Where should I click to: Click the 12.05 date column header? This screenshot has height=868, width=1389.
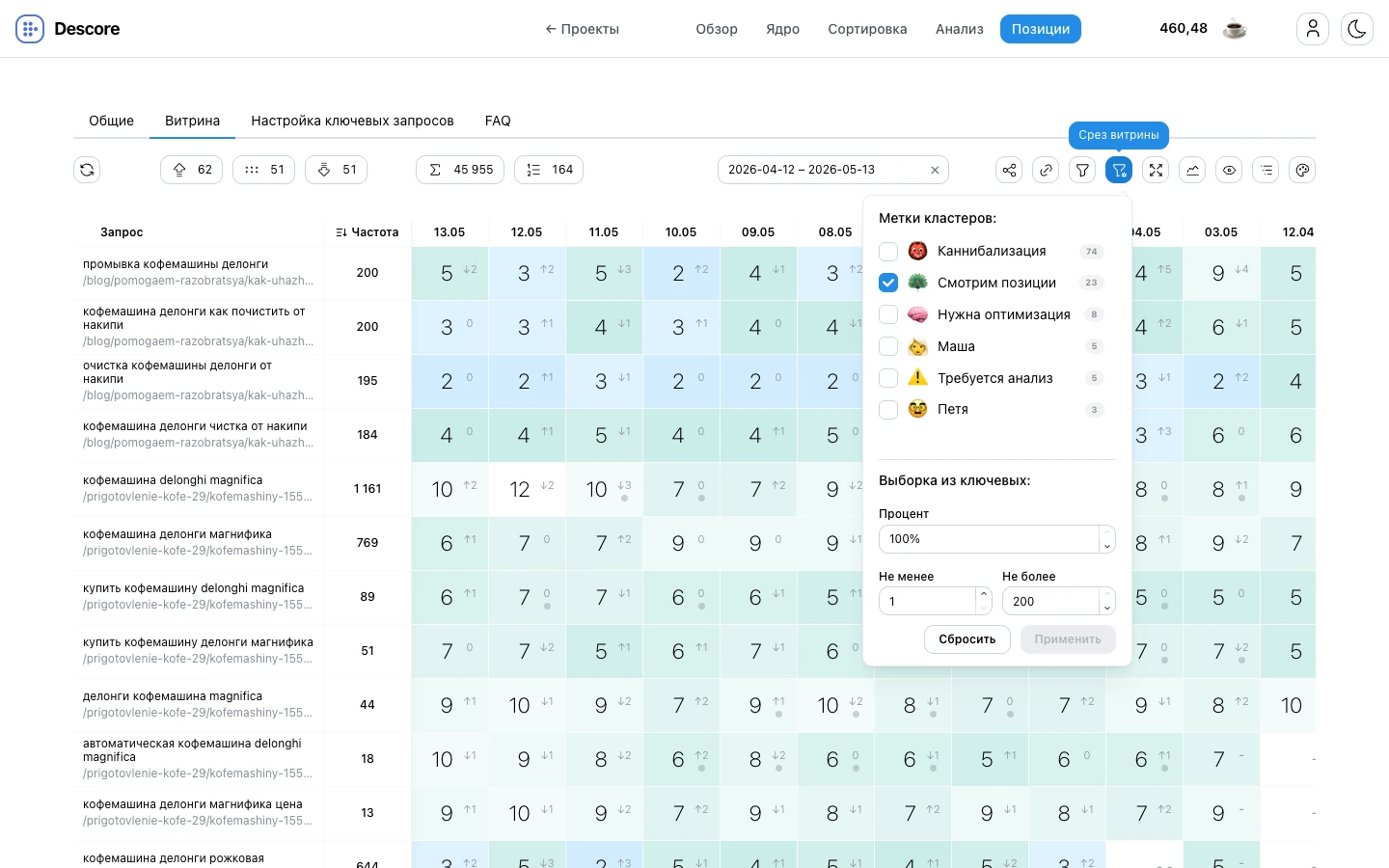pyautogui.click(x=527, y=232)
